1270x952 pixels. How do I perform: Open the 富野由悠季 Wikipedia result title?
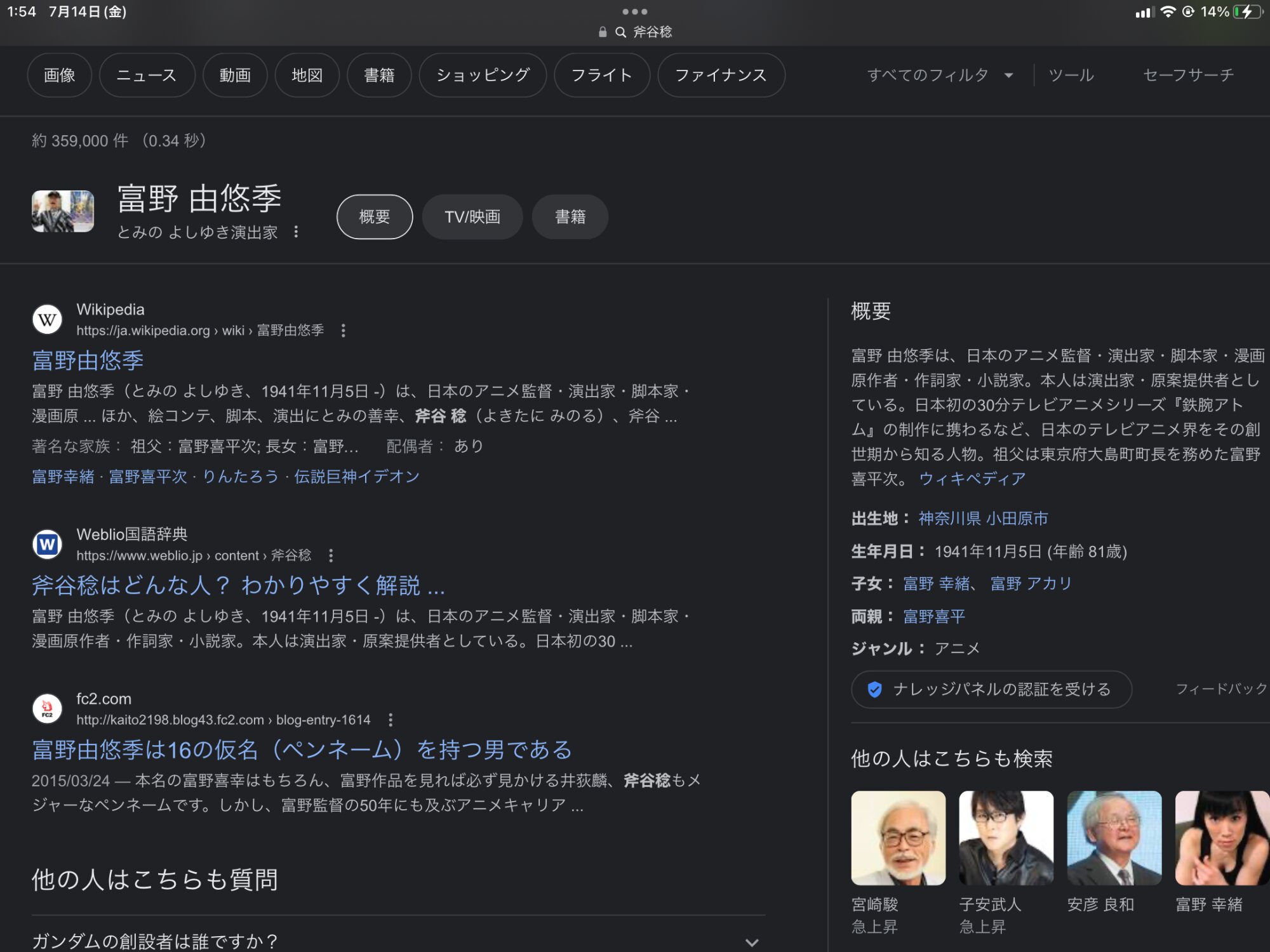(x=88, y=360)
